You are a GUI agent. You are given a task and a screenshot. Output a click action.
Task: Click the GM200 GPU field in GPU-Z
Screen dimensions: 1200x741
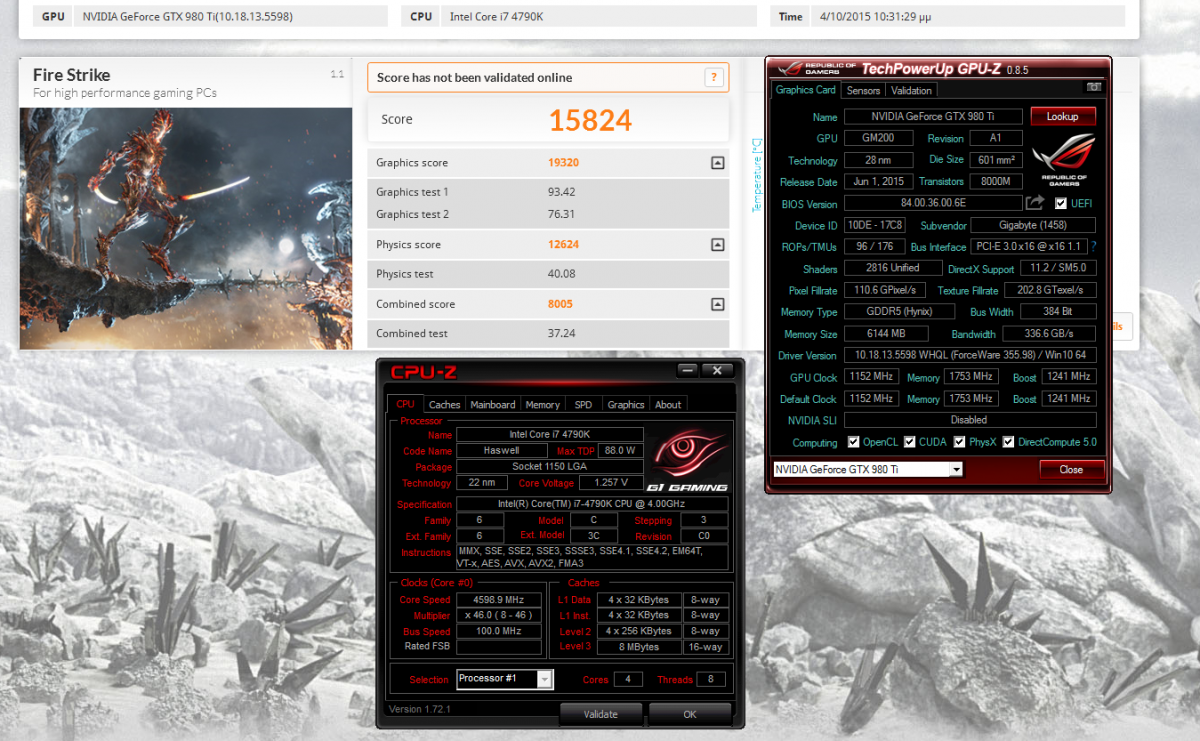click(x=878, y=139)
